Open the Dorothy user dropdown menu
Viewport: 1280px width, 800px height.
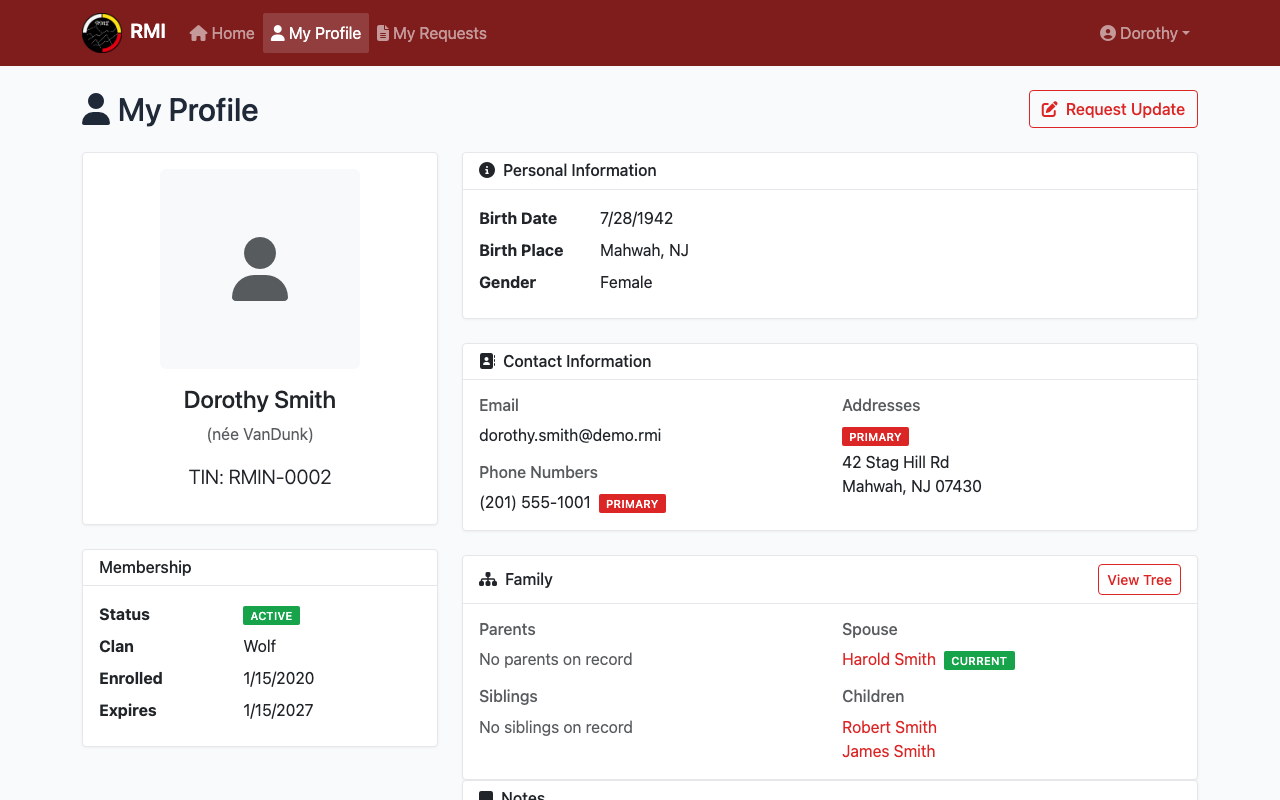[1145, 33]
